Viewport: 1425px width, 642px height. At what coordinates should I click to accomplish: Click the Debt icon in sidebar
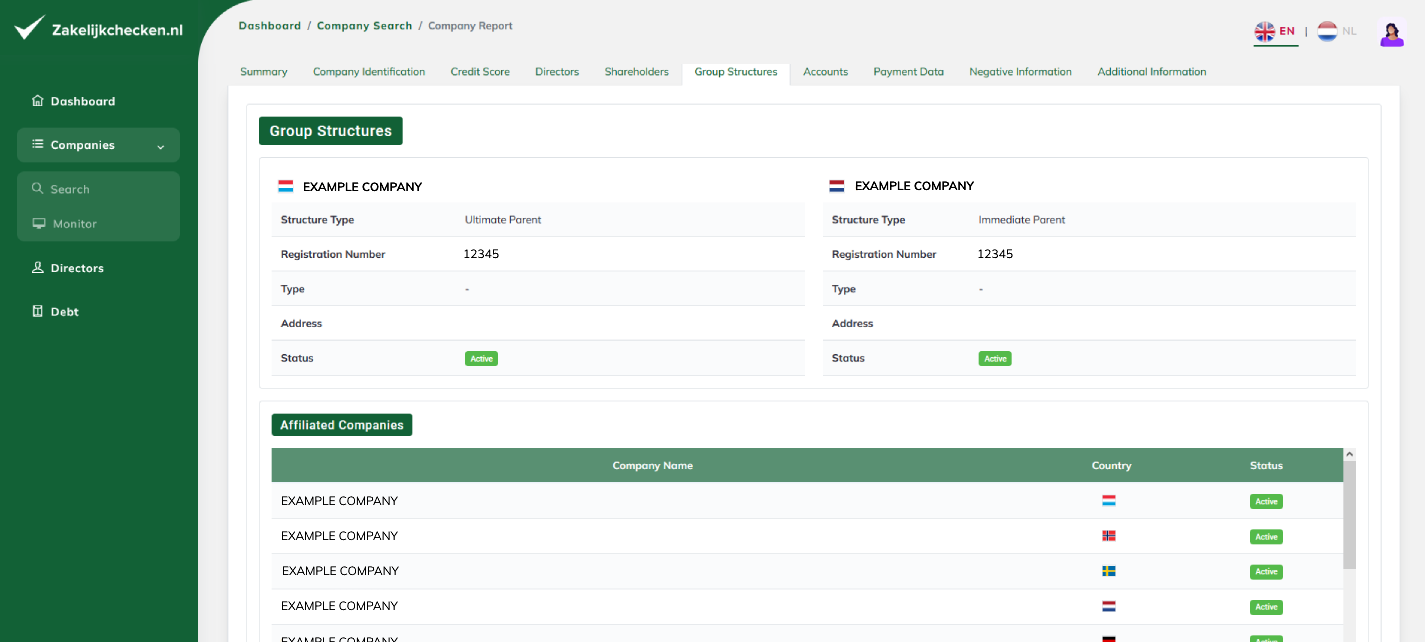click(38, 312)
